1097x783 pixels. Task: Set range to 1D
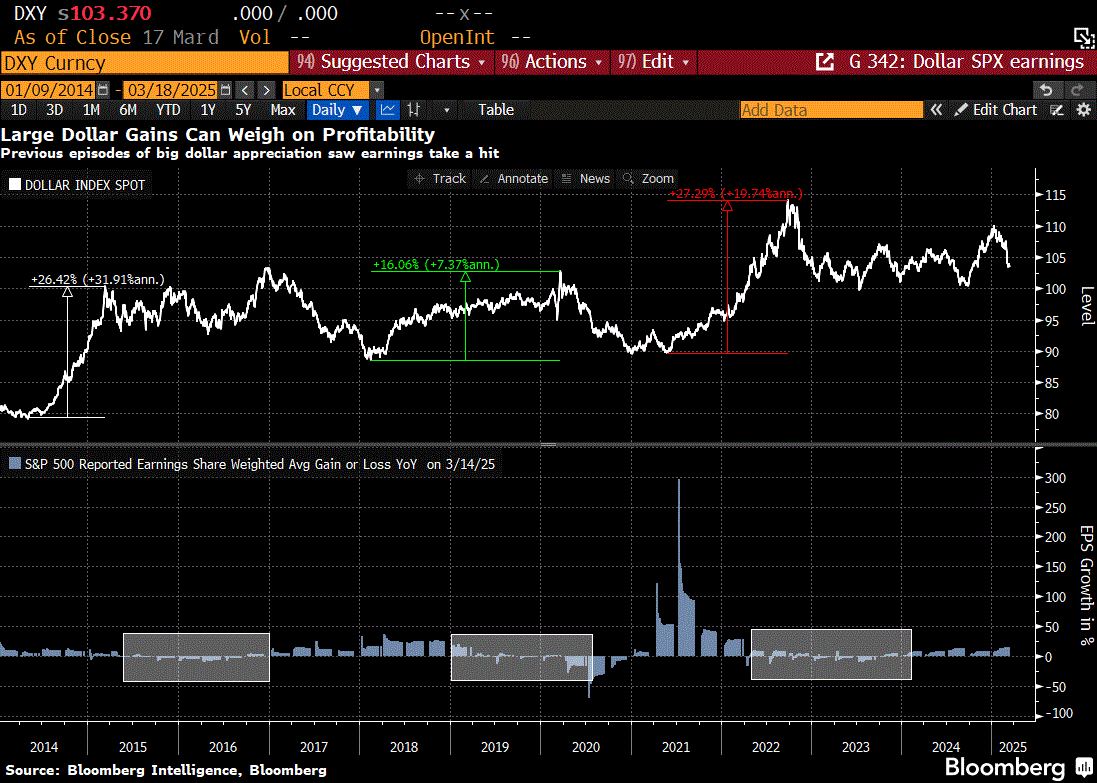coord(18,110)
